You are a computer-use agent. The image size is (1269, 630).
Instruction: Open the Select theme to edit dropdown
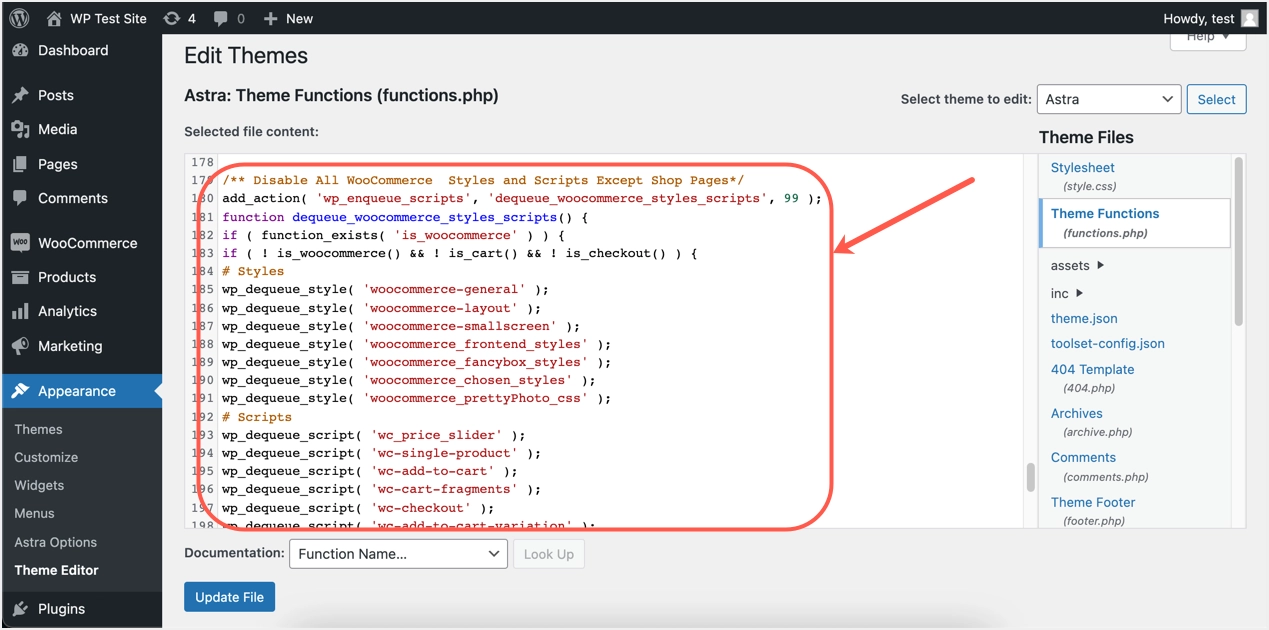tap(1109, 99)
